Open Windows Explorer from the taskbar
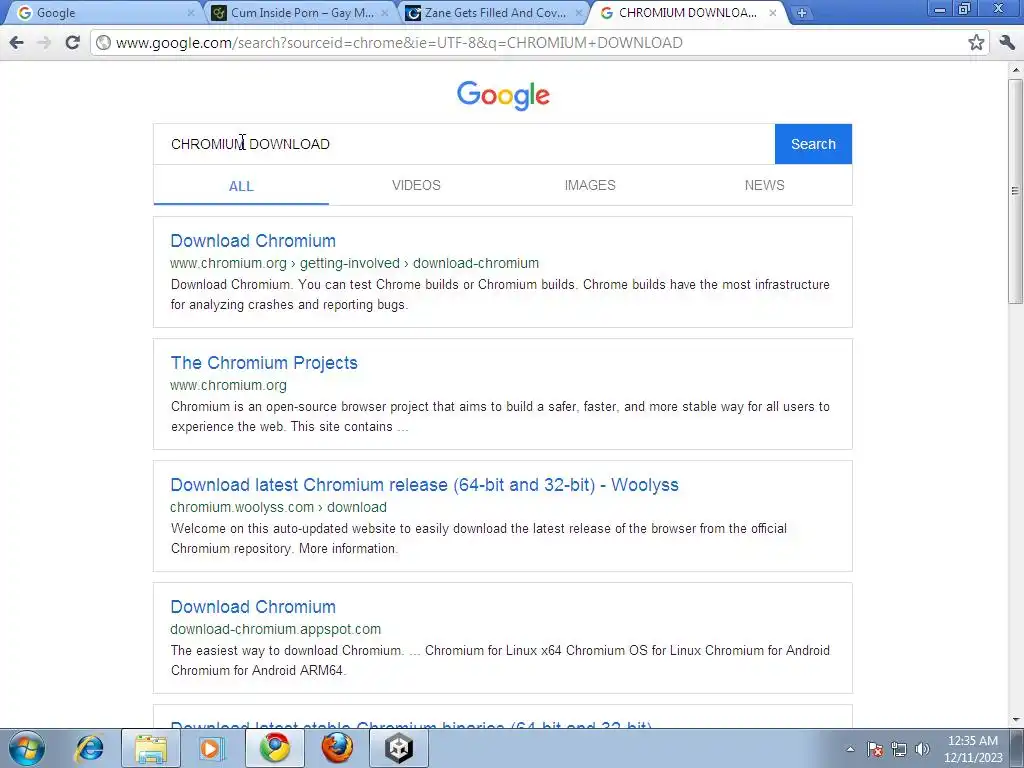1024x768 pixels. tap(150, 748)
